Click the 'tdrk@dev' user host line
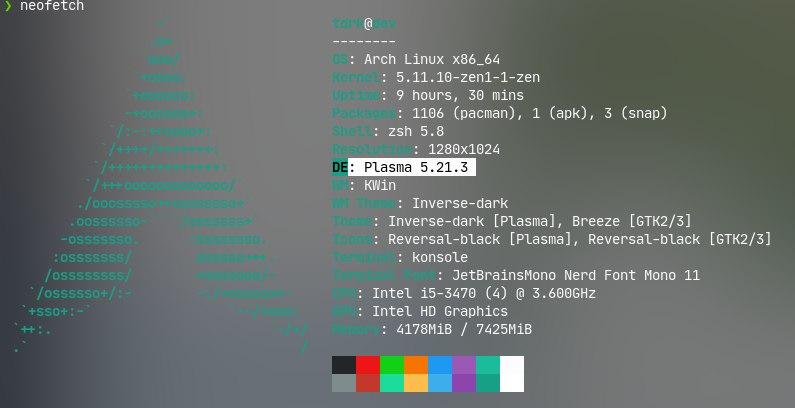 (364, 23)
